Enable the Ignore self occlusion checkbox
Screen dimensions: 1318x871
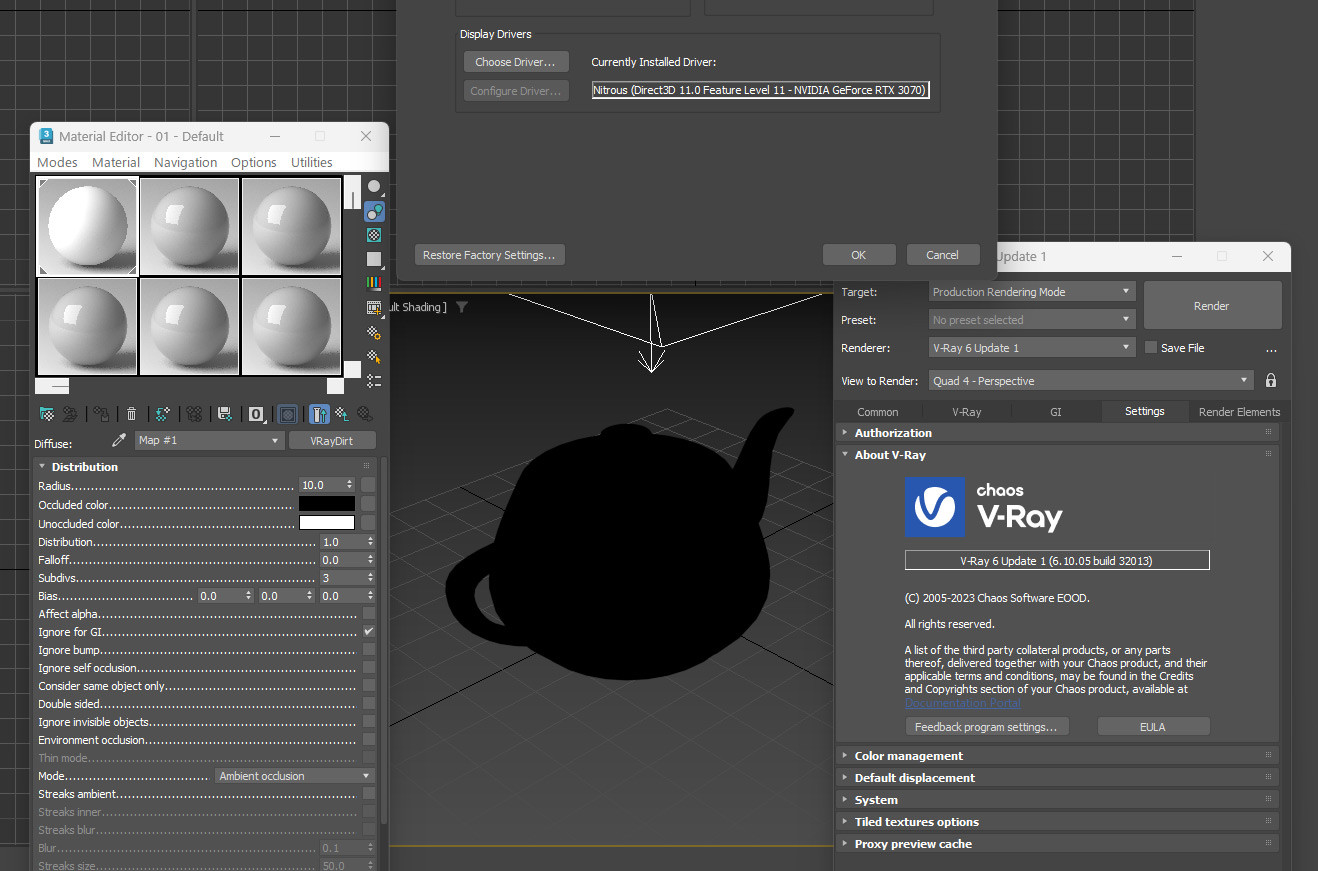coord(369,668)
